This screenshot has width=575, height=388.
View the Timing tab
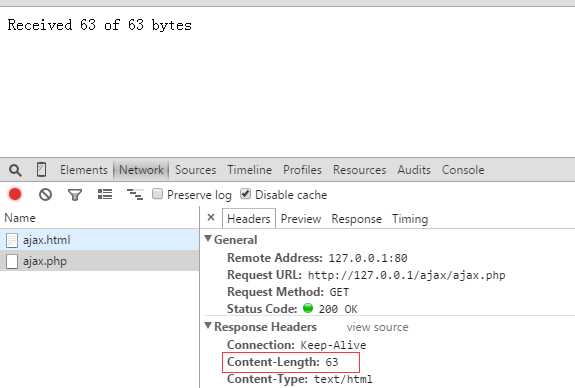tap(410, 219)
